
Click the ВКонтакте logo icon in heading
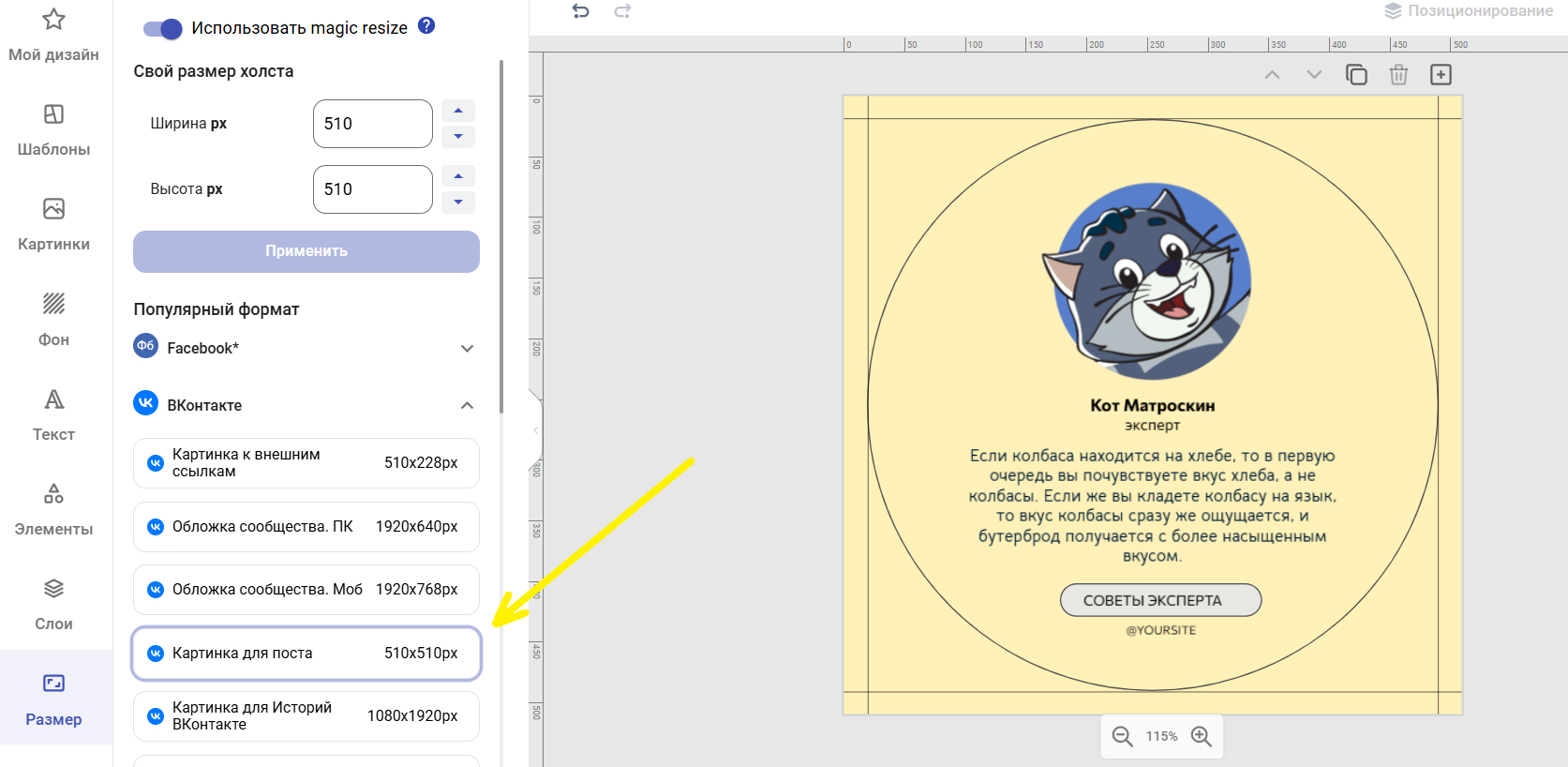(145, 403)
